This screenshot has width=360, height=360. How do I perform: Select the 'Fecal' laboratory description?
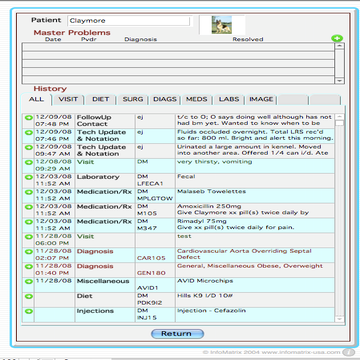tap(186, 177)
